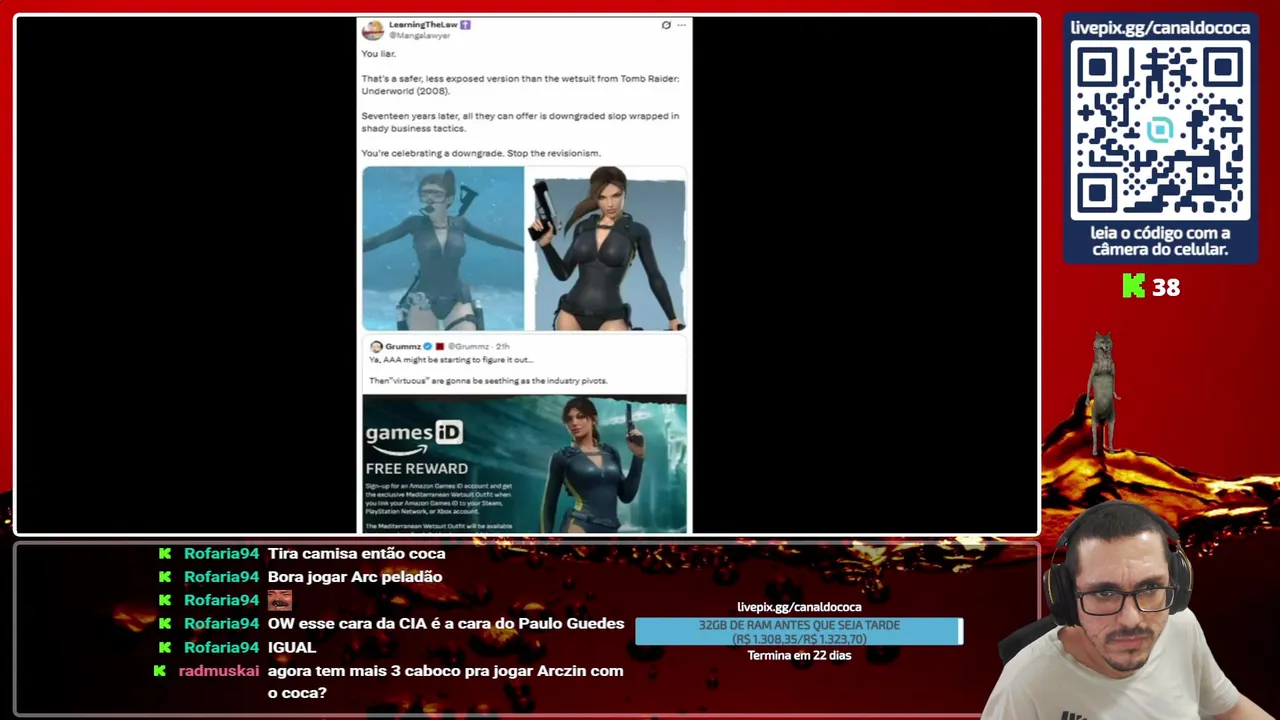Click Kick badge beside radmuskai's message
Image resolution: width=1280 pixels, height=720 pixels.
[x=159, y=671]
